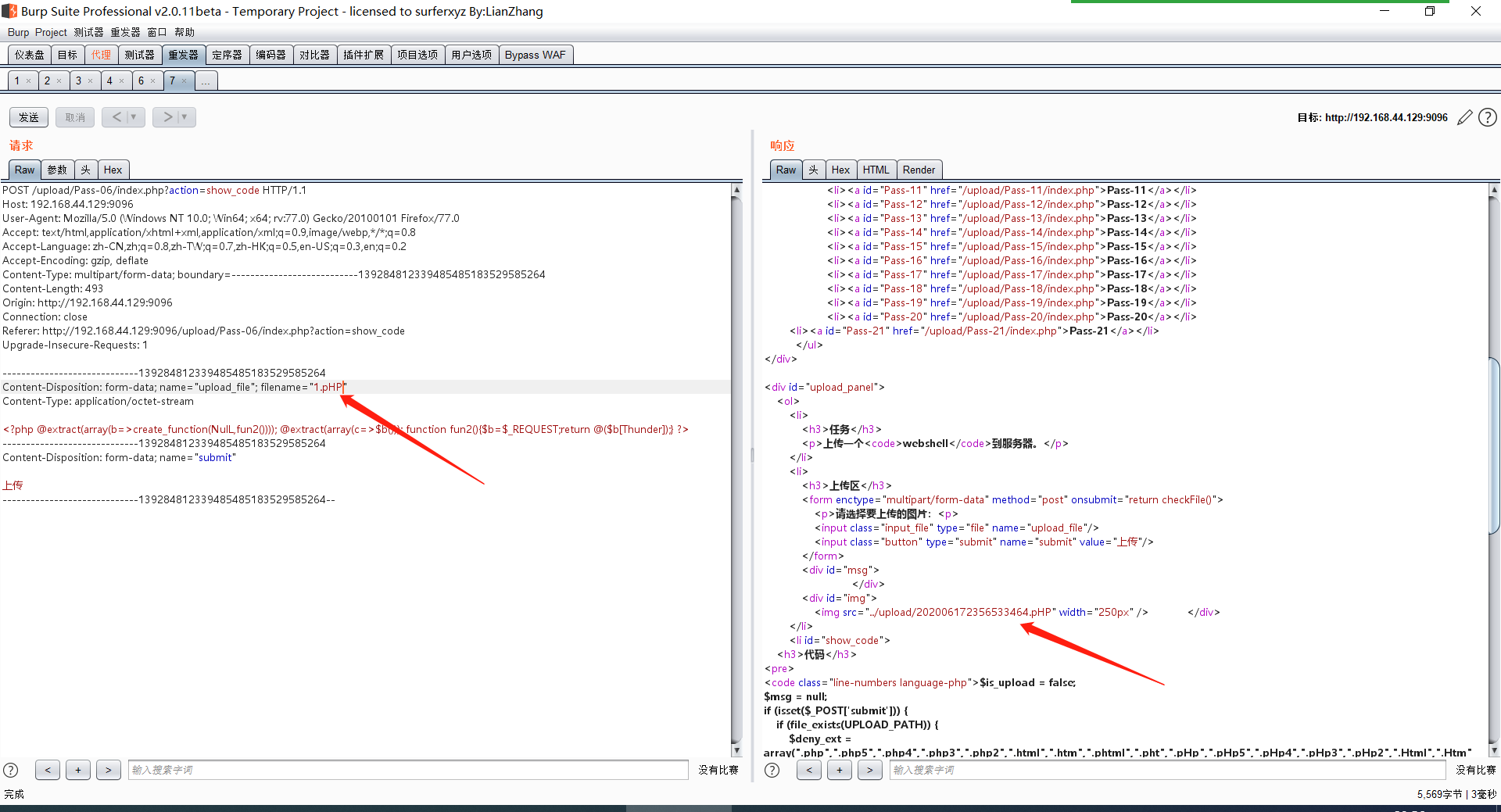This screenshot has width=1501, height=812.
Task: Open the 窗口 menu
Action: [x=157, y=32]
